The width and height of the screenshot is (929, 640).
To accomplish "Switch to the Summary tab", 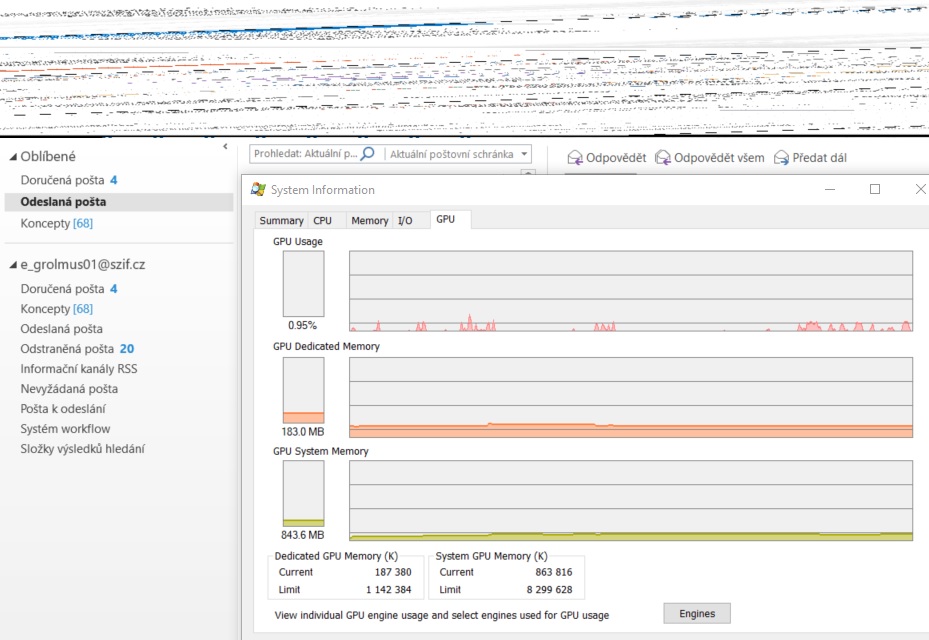I will click(281, 221).
